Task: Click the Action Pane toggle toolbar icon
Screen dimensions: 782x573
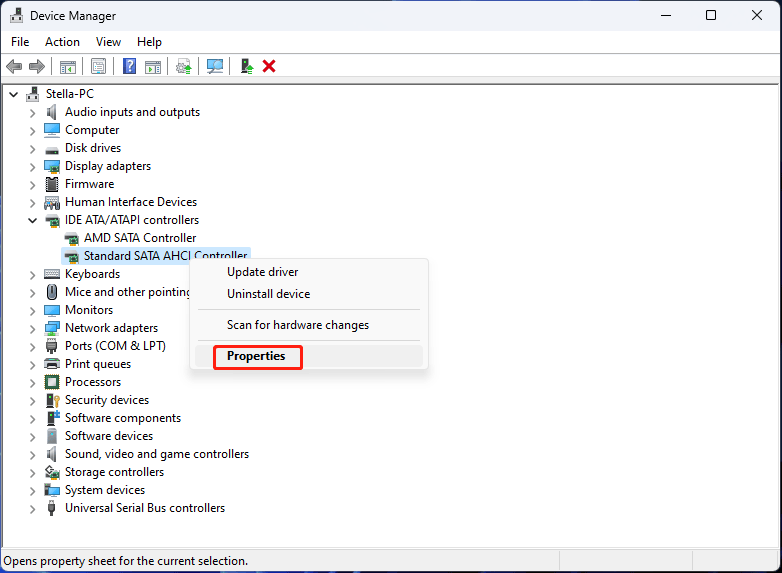Action: pyautogui.click(x=153, y=66)
